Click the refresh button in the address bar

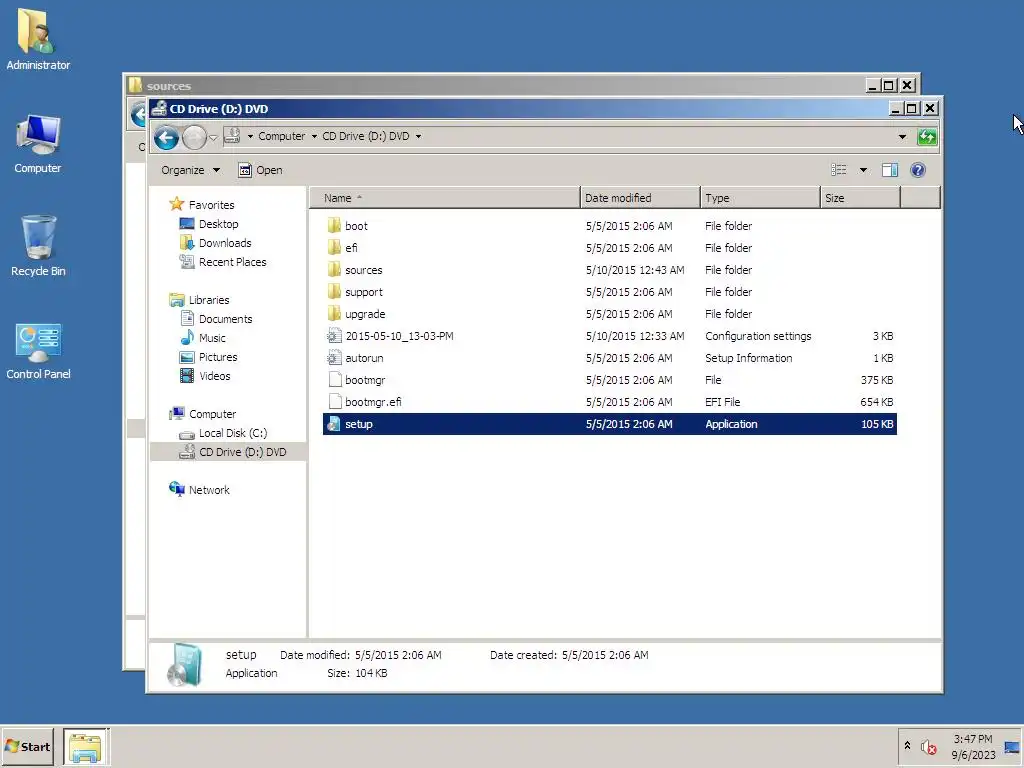pos(927,136)
